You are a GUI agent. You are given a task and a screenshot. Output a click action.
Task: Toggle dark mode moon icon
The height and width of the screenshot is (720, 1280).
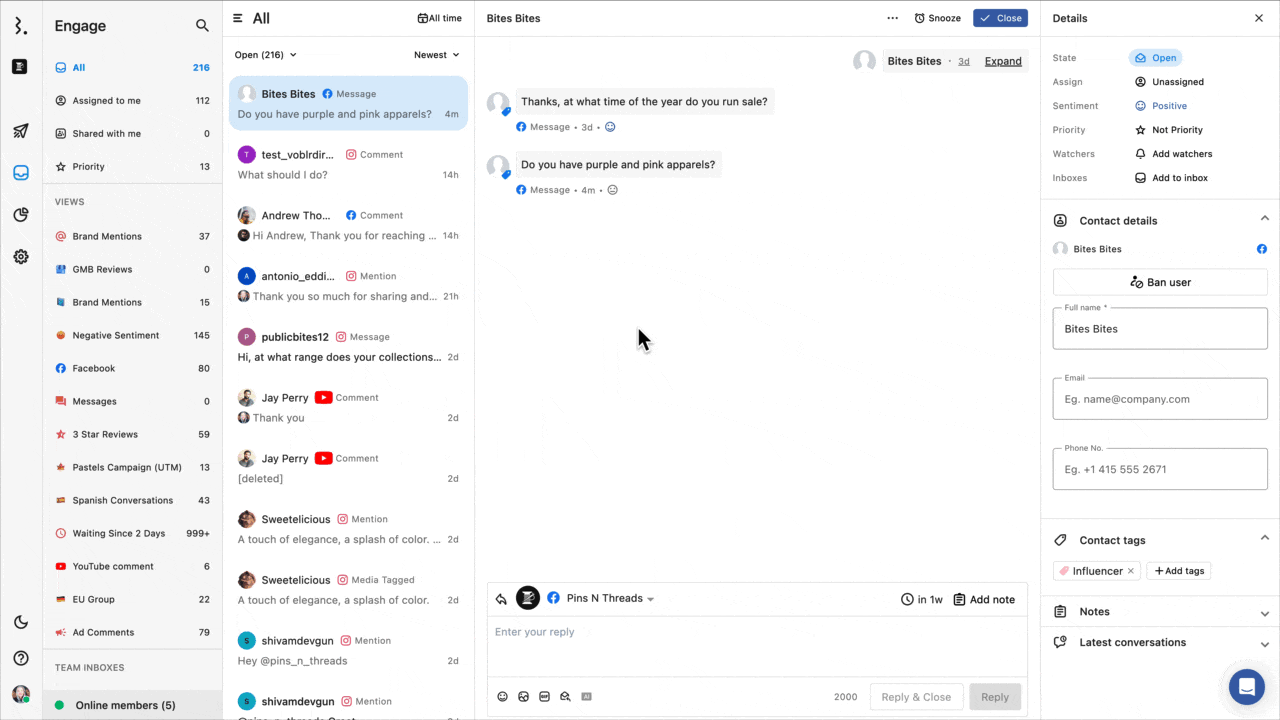click(21, 622)
